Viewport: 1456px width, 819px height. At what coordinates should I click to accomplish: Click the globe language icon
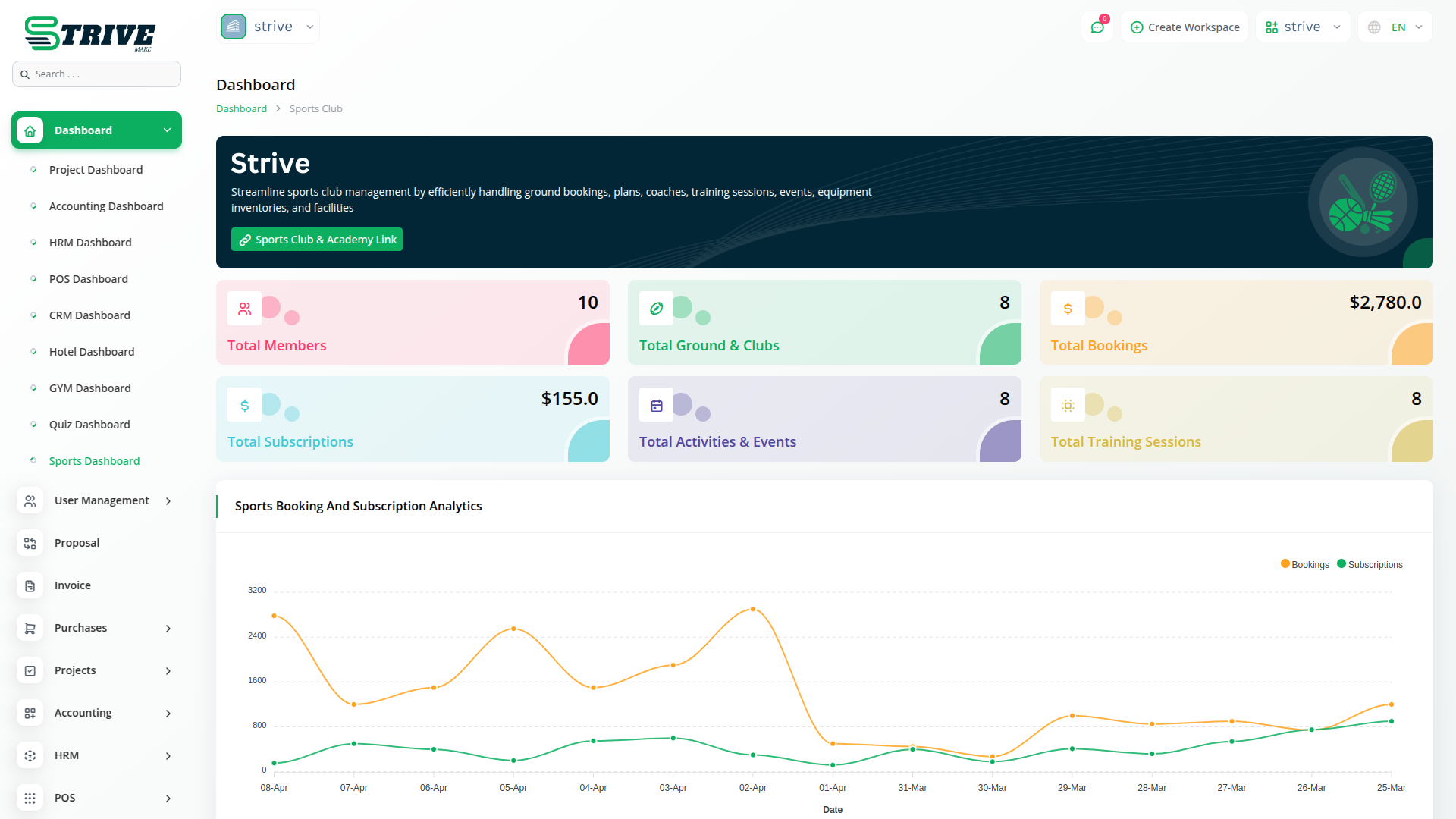(x=1374, y=27)
